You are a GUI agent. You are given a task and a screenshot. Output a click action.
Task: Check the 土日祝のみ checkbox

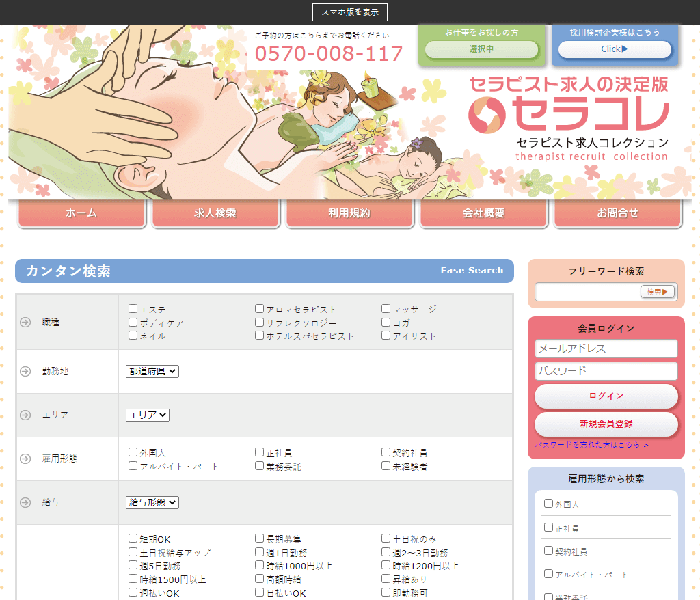point(386,538)
